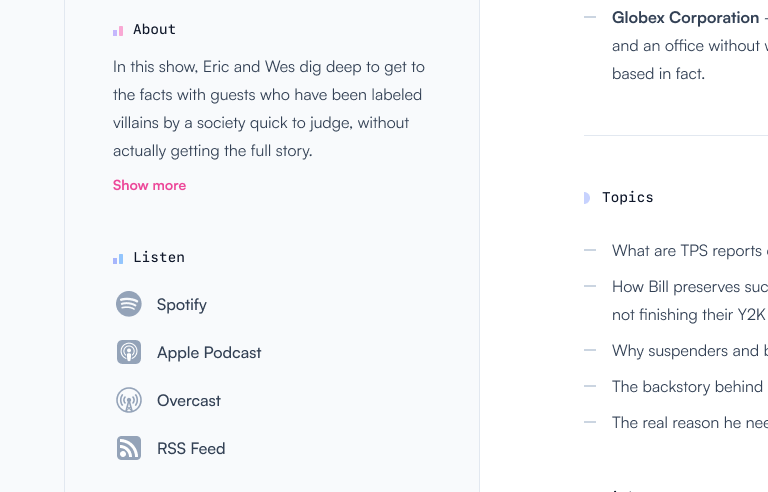Viewport: 768px width, 492px height.
Task: Click the Apple Podcast icon
Action: tap(129, 352)
